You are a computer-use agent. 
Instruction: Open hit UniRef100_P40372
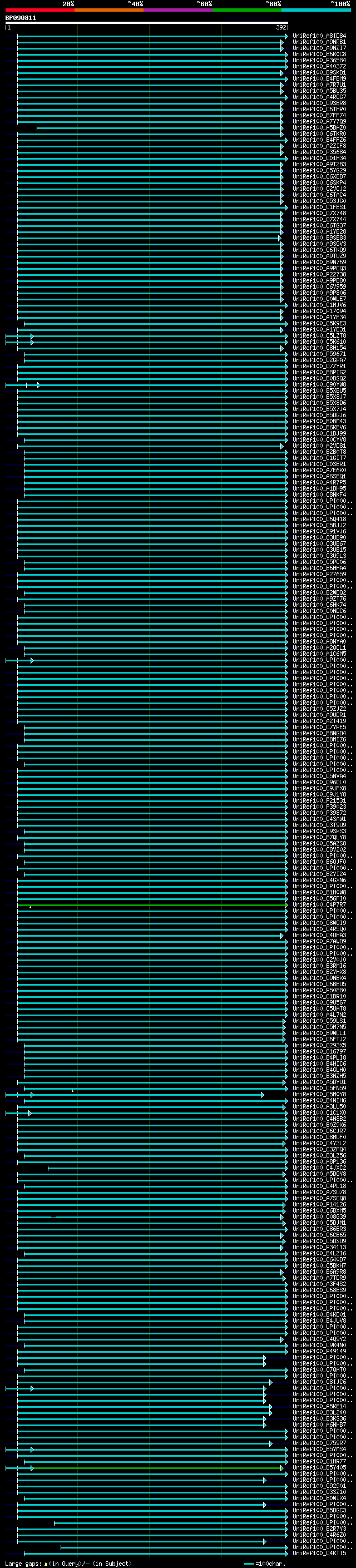(x=319, y=67)
